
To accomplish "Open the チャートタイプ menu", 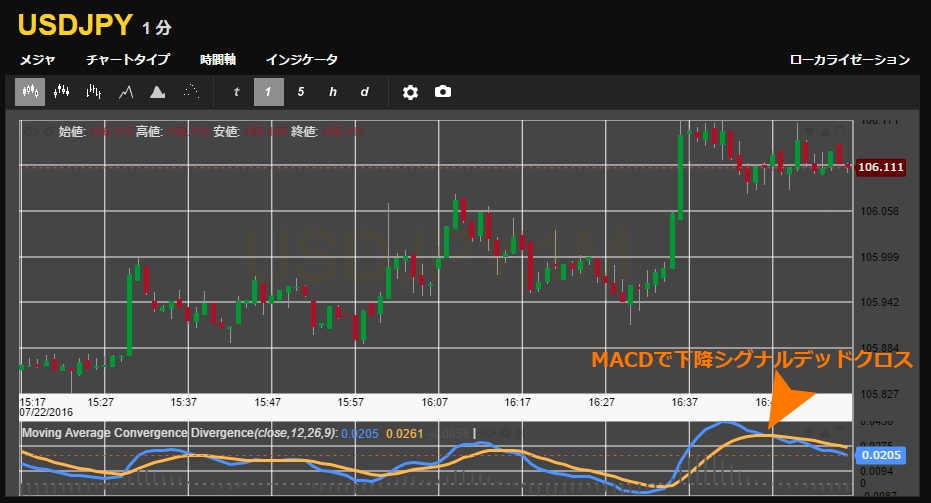I will click(x=128, y=59).
